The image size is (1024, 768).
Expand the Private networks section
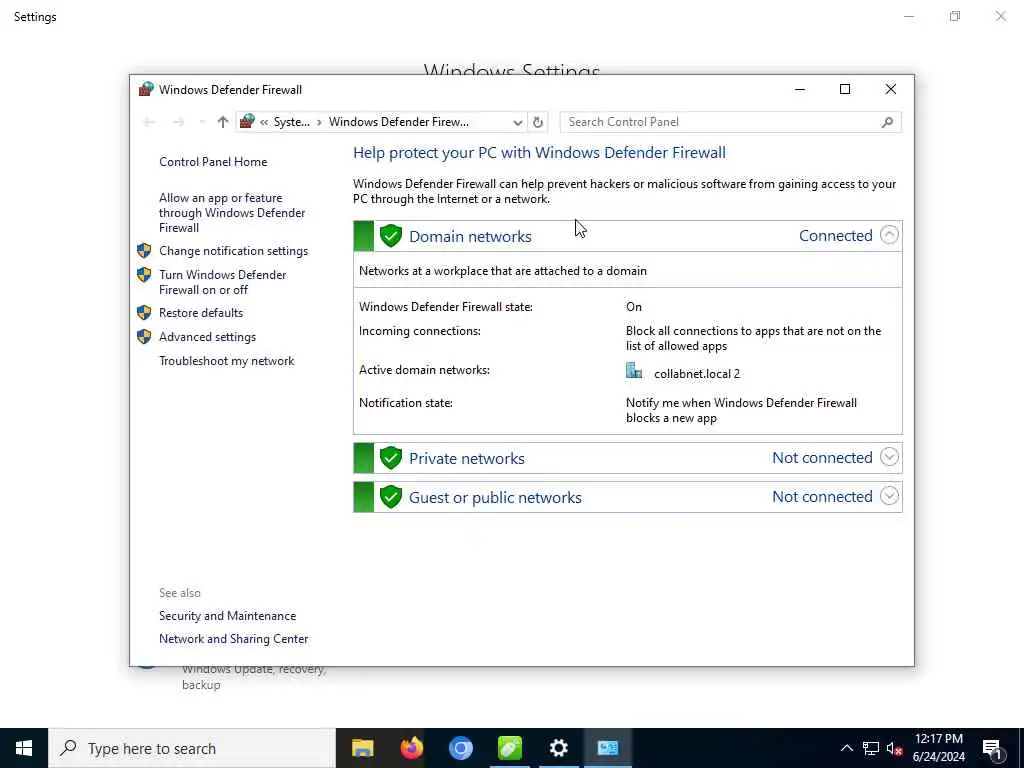tap(889, 457)
